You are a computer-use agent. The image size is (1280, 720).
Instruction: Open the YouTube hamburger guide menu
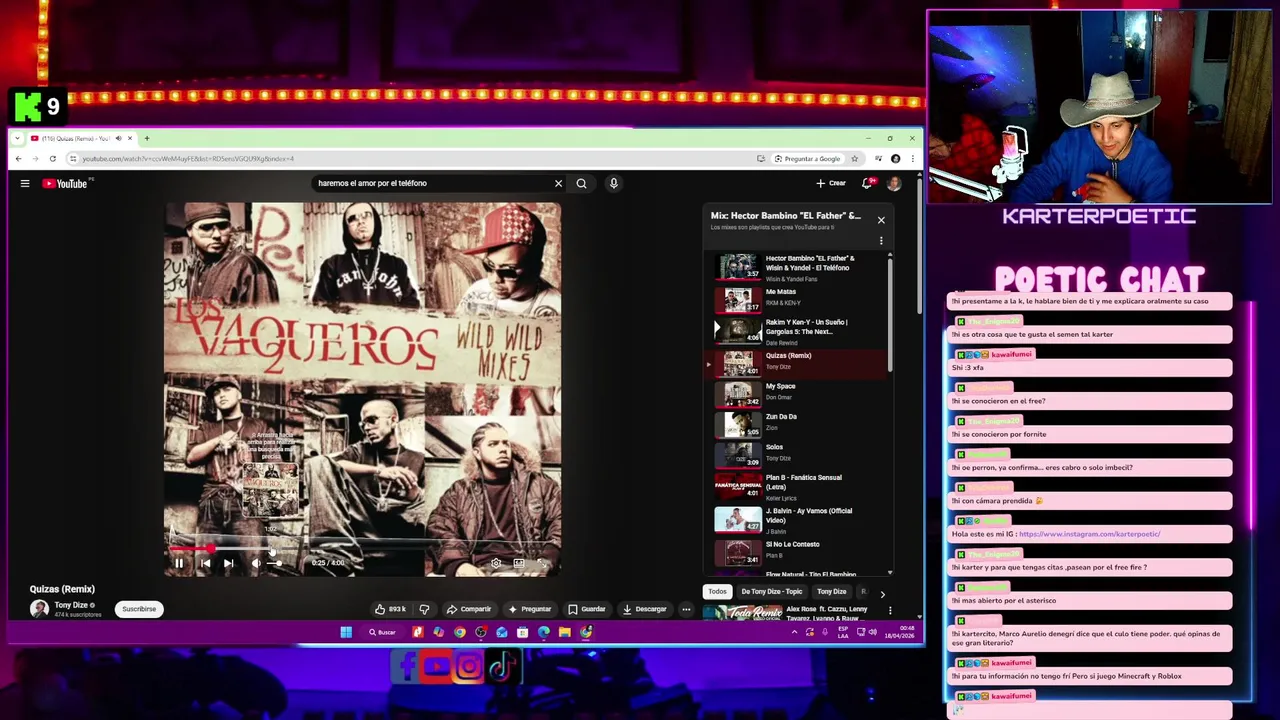point(25,183)
